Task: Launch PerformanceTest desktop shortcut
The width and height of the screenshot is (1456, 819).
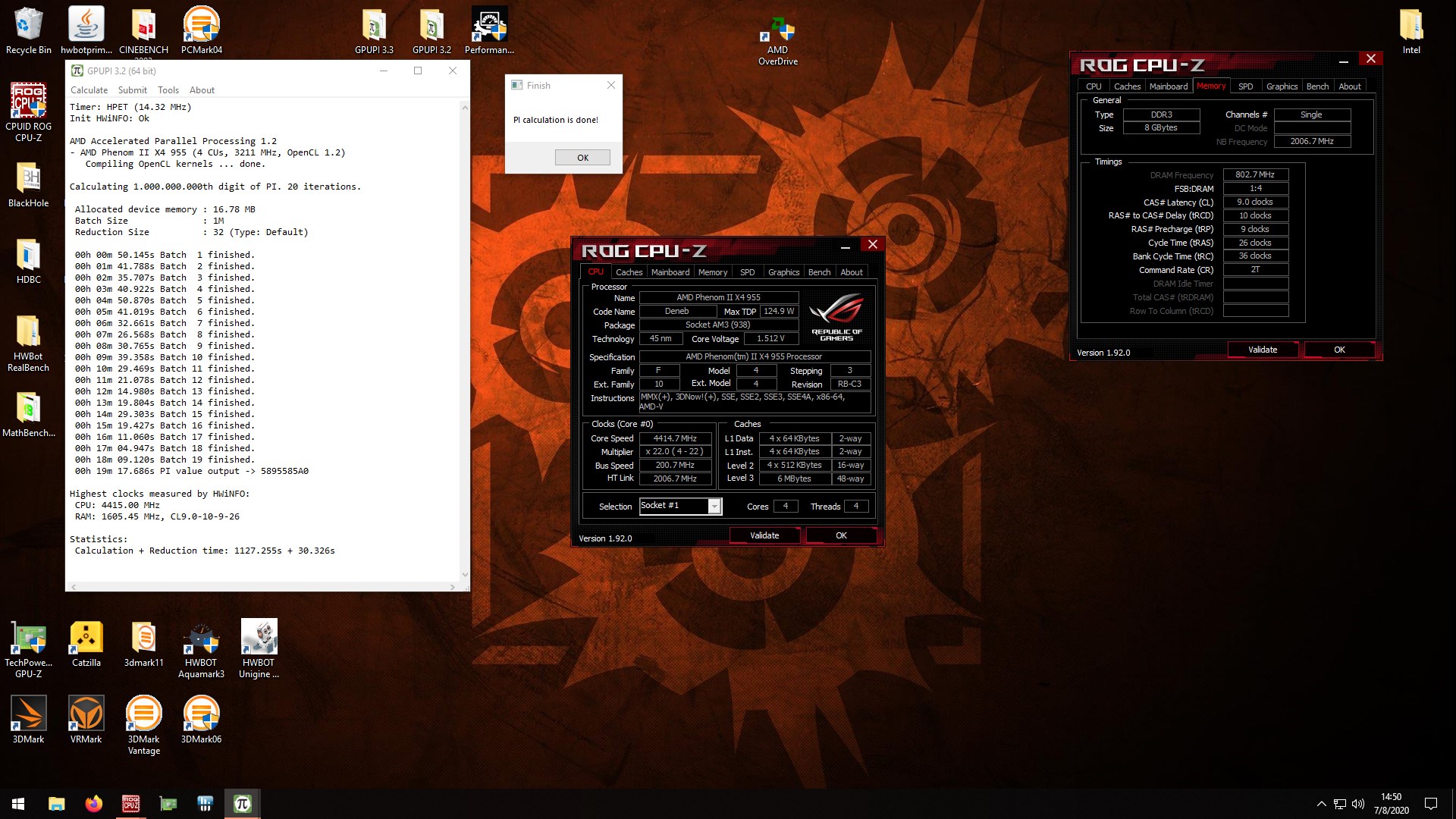Action: click(x=489, y=30)
